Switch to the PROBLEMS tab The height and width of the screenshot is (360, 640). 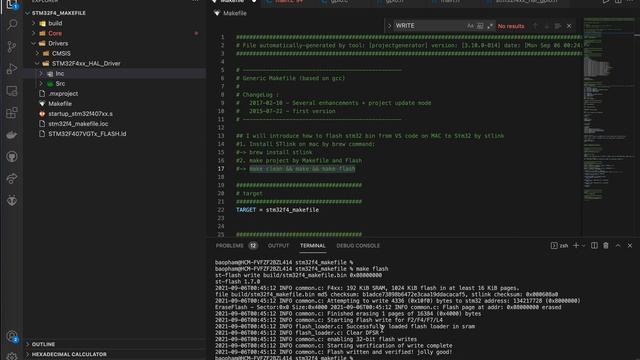pos(229,245)
